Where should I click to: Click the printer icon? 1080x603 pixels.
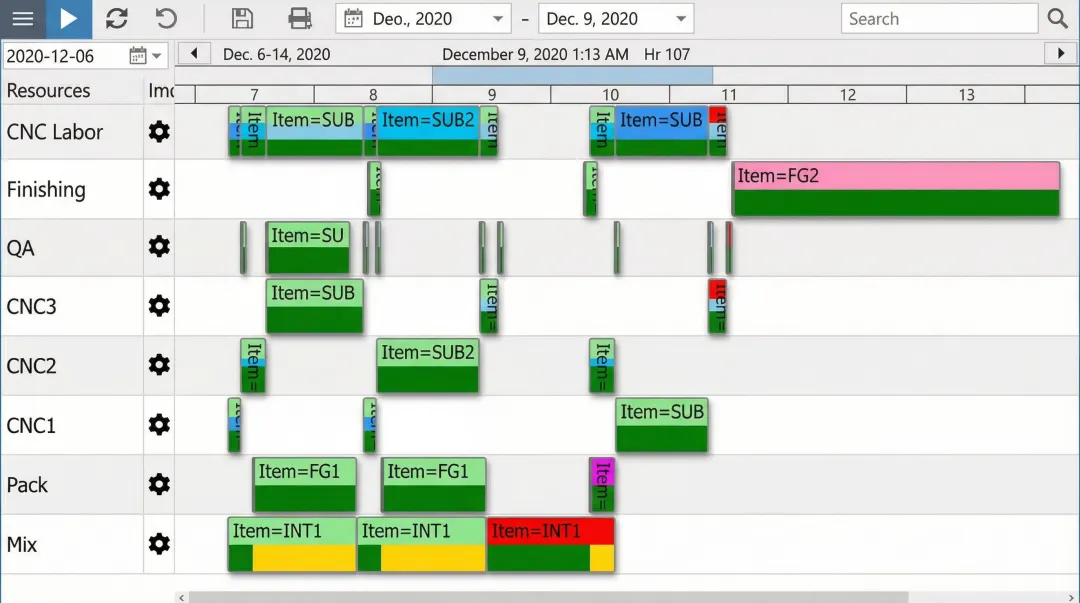point(300,19)
